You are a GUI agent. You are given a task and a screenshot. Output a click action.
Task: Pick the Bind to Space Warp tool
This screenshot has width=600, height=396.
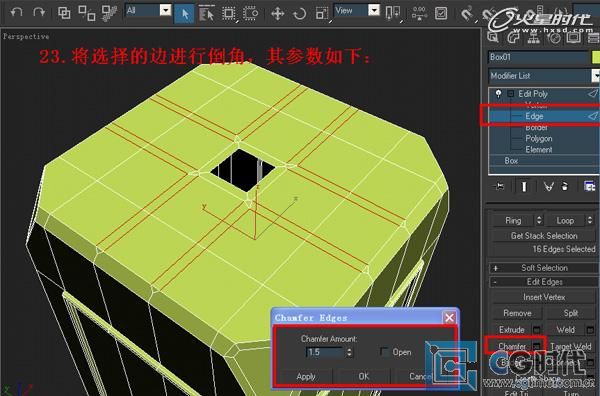click(109, 13)
